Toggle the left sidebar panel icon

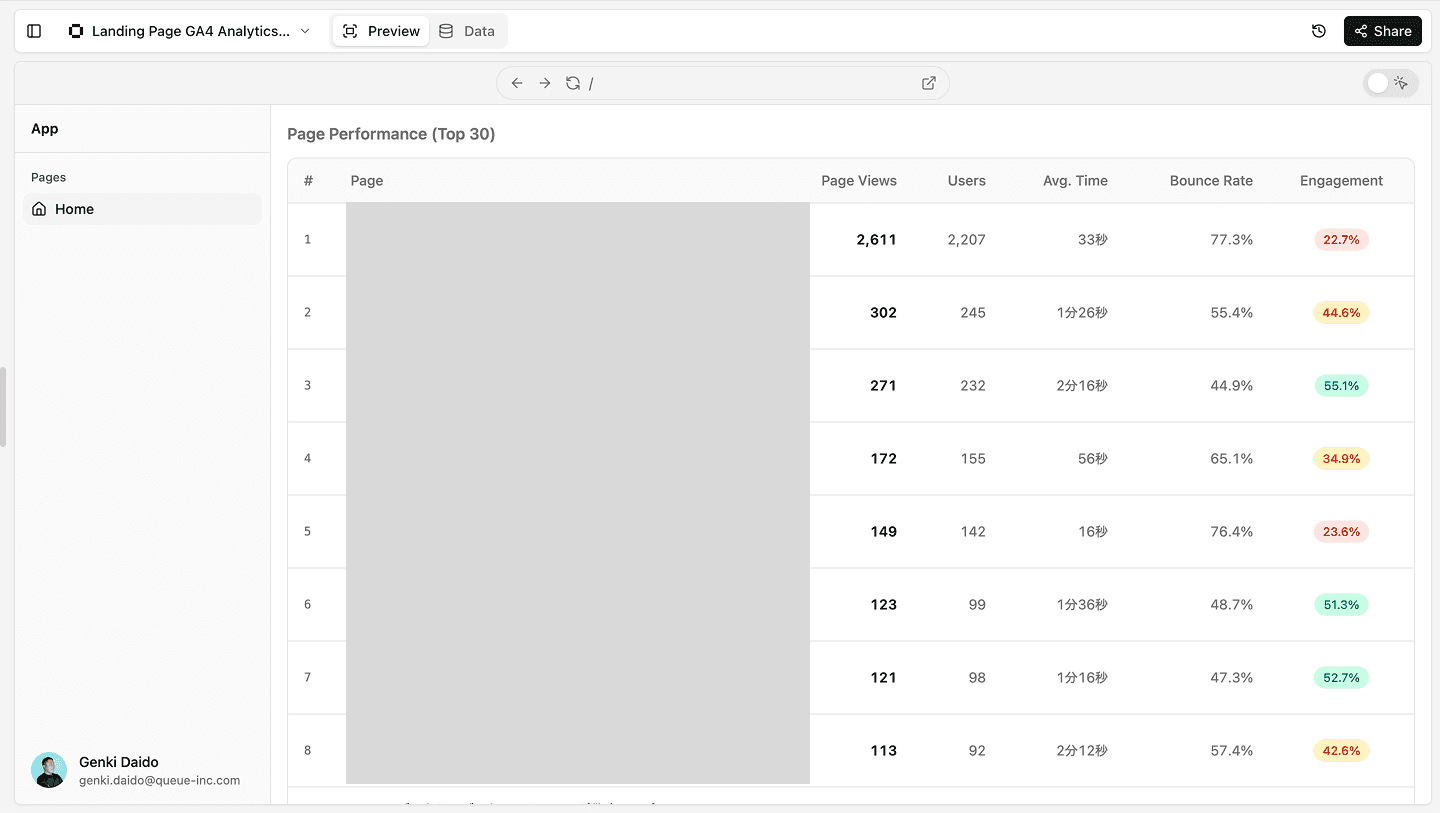coord(34,31)
